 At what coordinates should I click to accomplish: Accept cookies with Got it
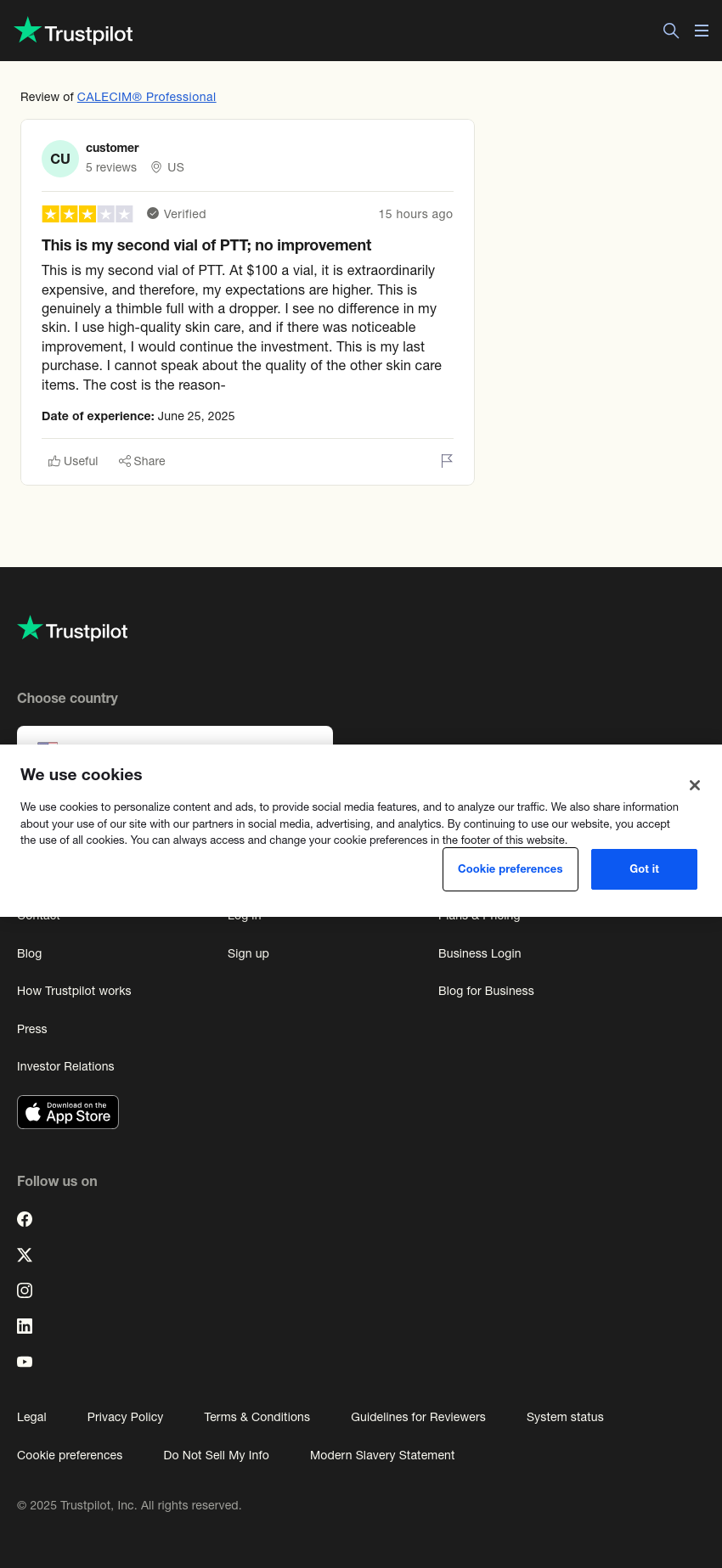pos(644,869)
